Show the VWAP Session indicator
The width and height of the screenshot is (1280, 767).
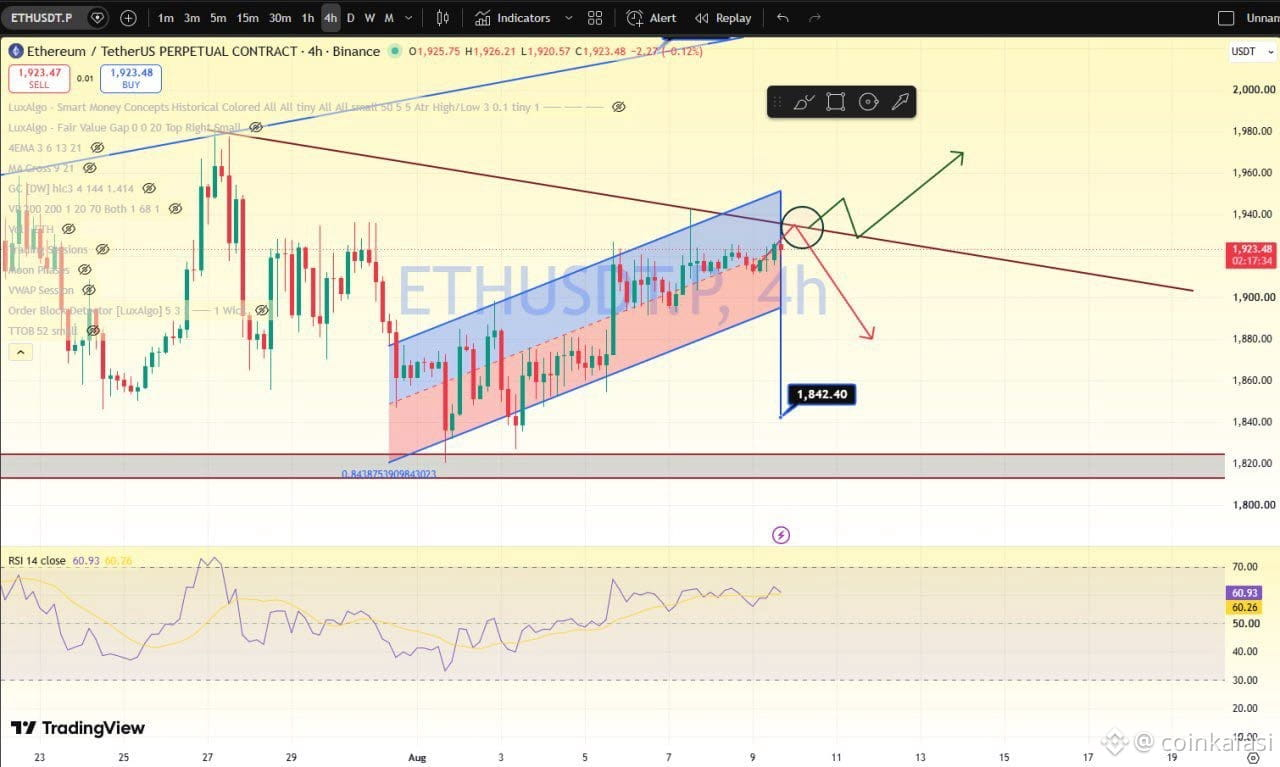click(x=89, y=290)
